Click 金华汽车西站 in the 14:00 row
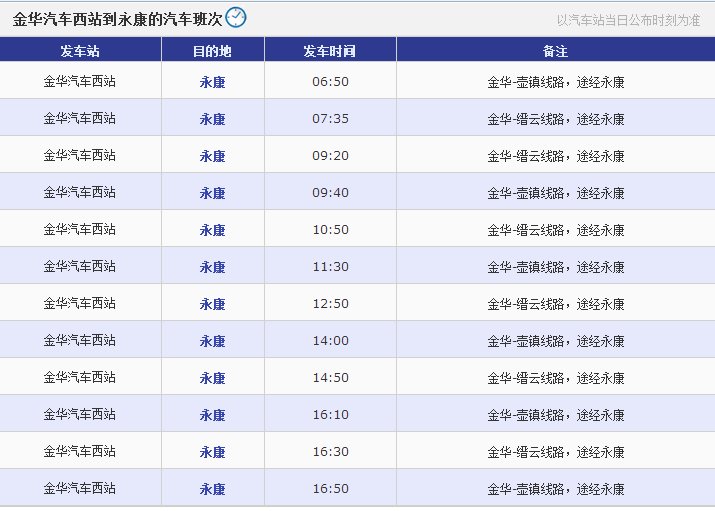 tap(80, 340)
